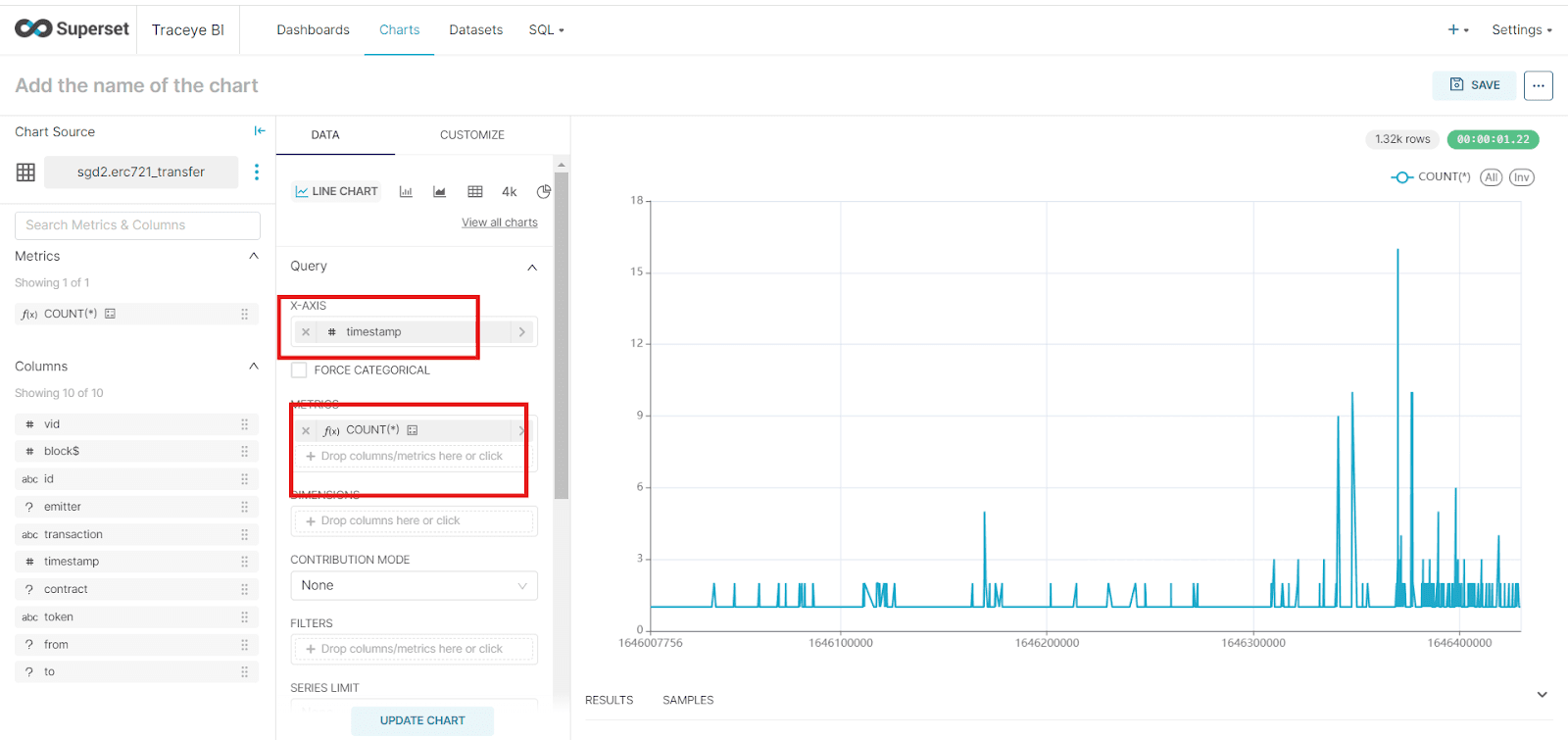
Task: Open the Results tab
Action: 610,700
